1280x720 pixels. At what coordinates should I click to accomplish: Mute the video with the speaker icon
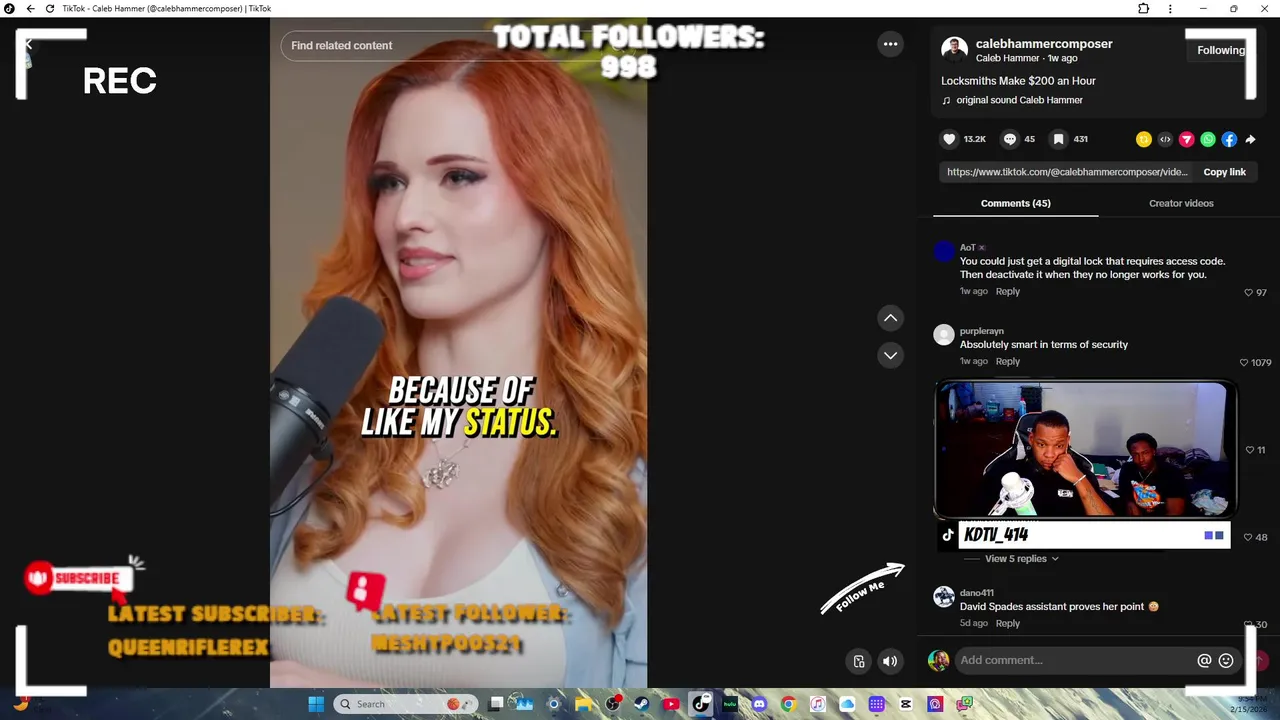click(890, 661)
